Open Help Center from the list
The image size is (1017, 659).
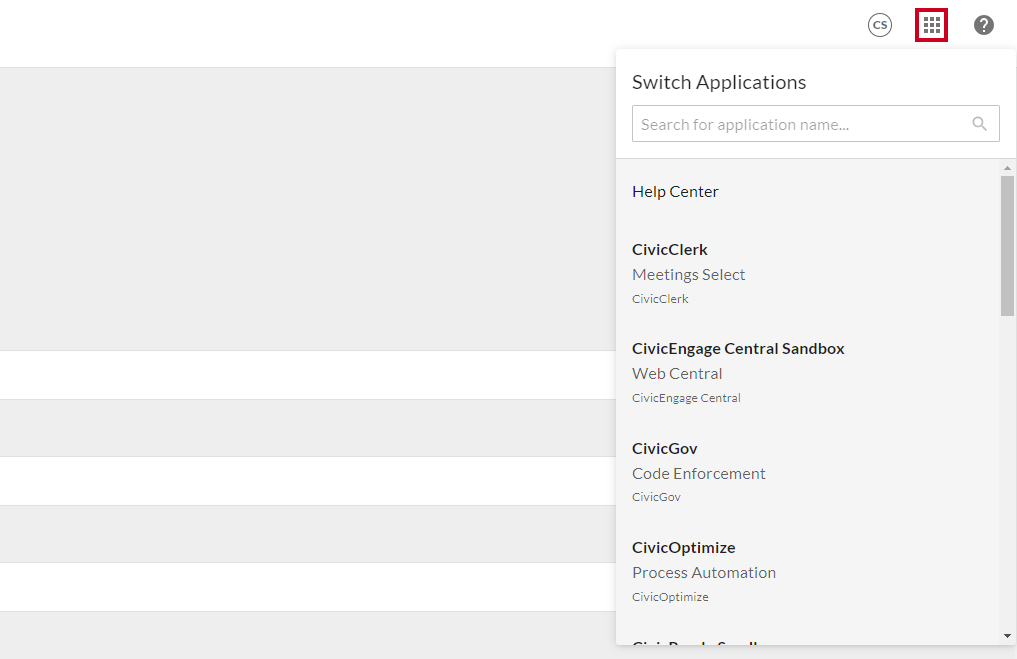coord(675,192)
